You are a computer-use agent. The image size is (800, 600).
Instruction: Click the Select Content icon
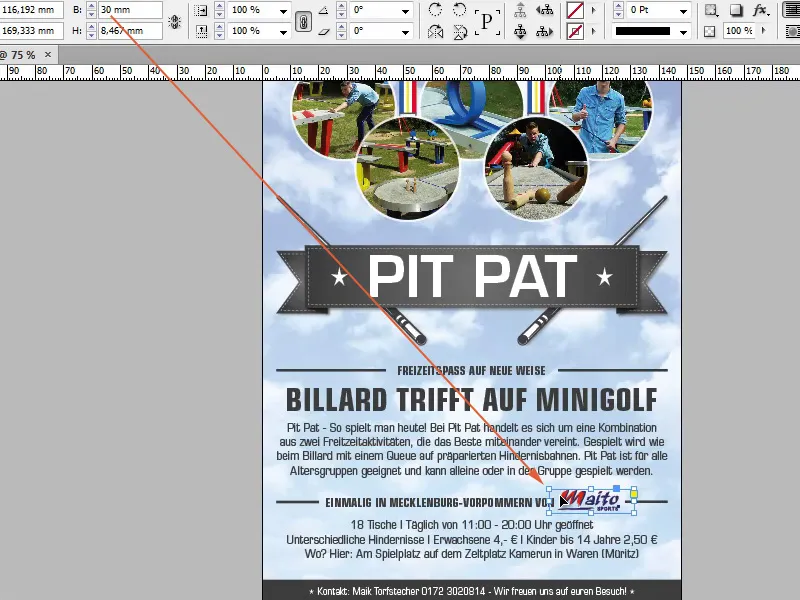point(520,32)
